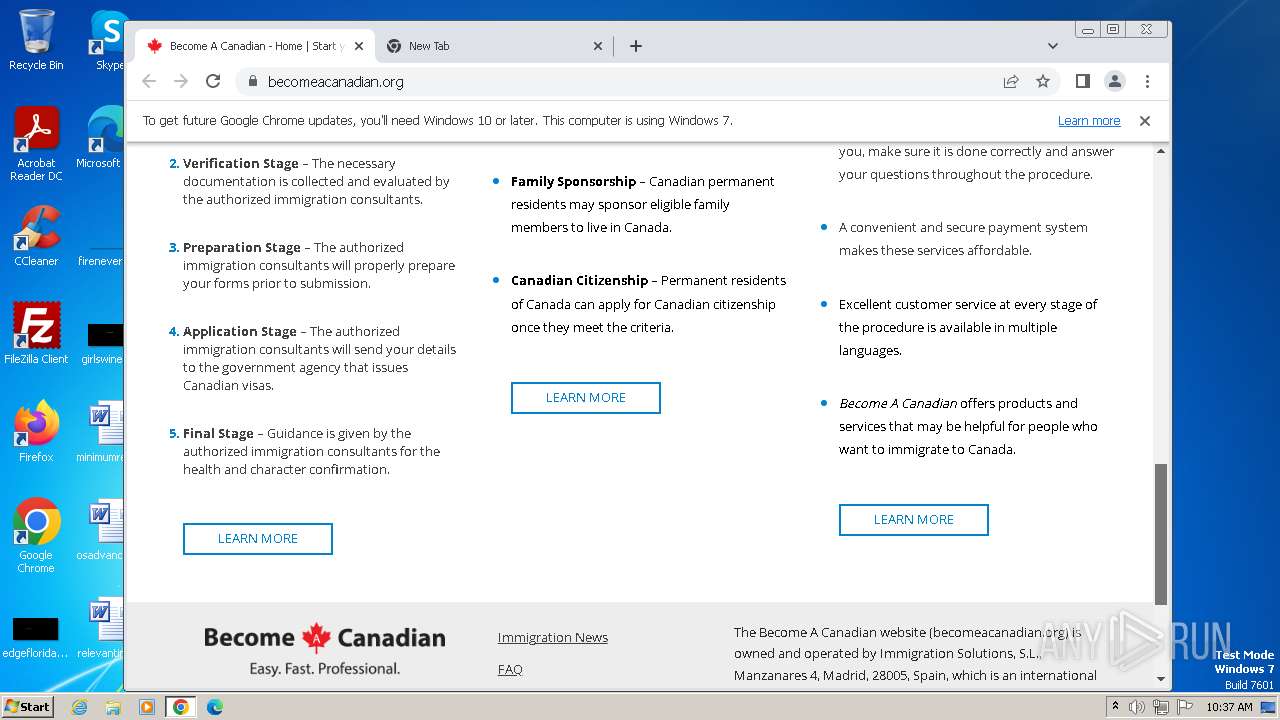This screenshot has width=1280, height=720.
Task: Launch Acrobat Reader DC from desktop
Action: tap(36, 144)
